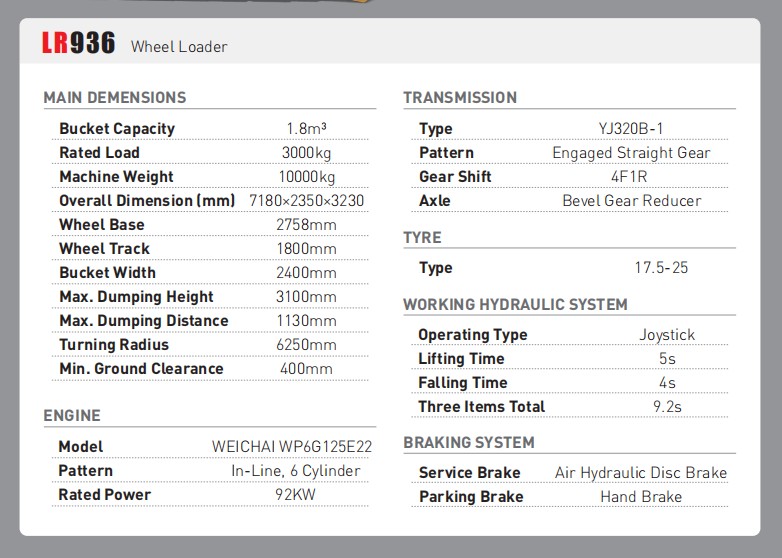
Task: Click the Wheel Base label
Action: coord(101,225)
